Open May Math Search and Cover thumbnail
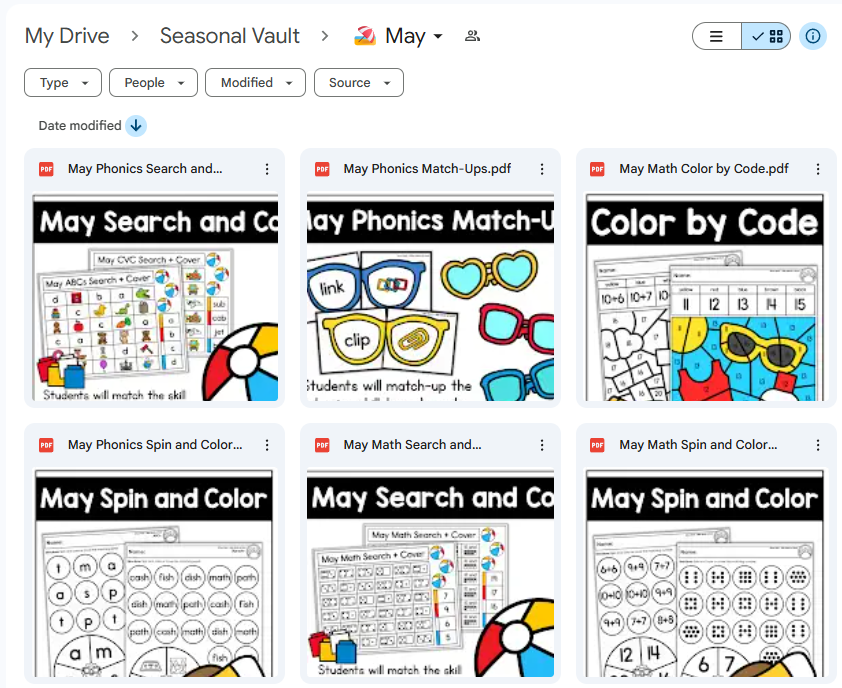The width and height of the screenshot is (842, 688). click(430, 572)
